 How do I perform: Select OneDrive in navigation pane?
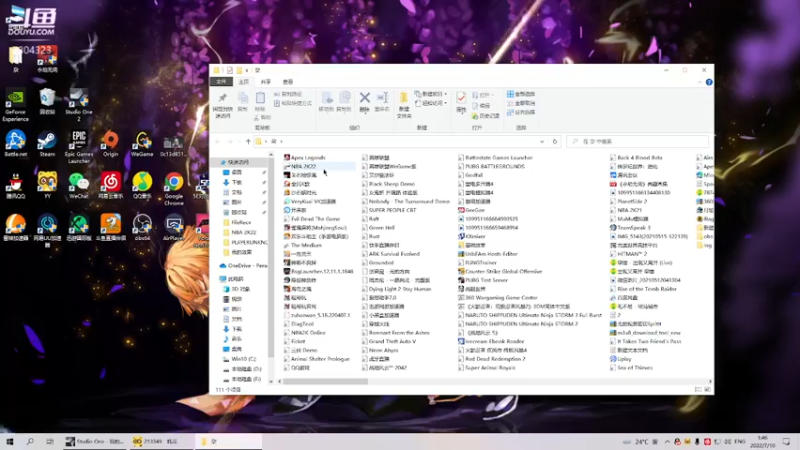coord(243,266)
